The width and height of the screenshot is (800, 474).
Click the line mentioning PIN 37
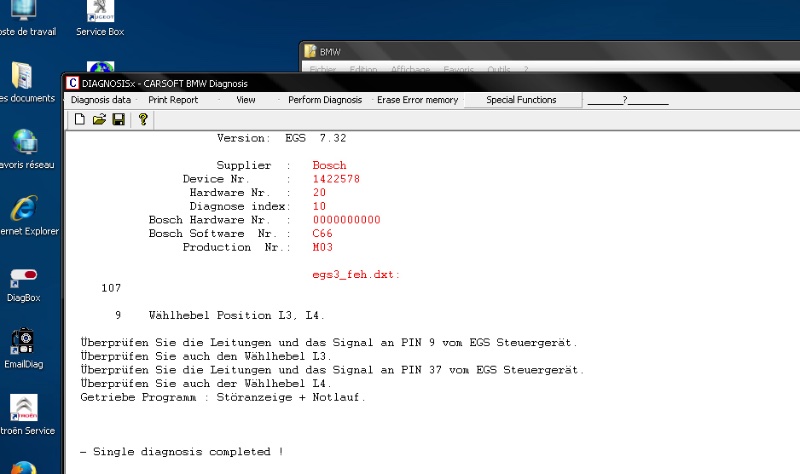(x=332, y=370)
